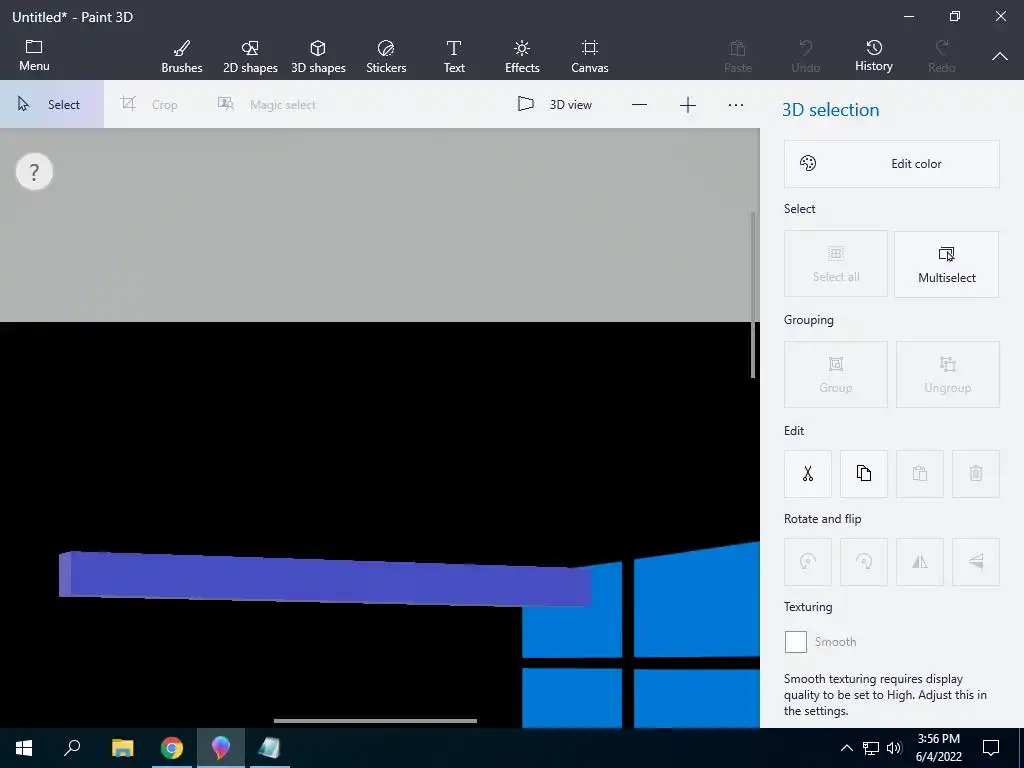Viewport: 1024px width, 768px height.
Task: Open the Windows Start menu
Action: pos(24,748)
